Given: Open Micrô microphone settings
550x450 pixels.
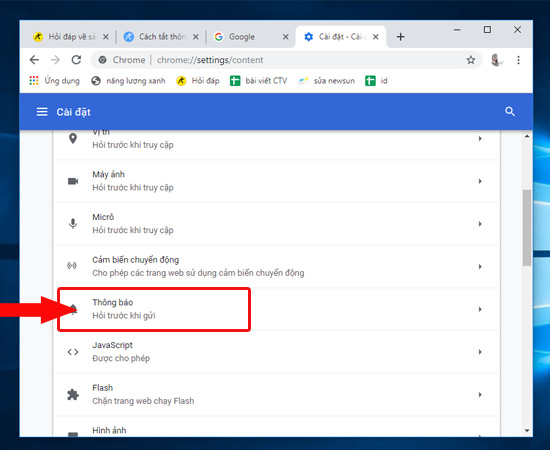Looking at the screenshot, I should pos(276,224).
